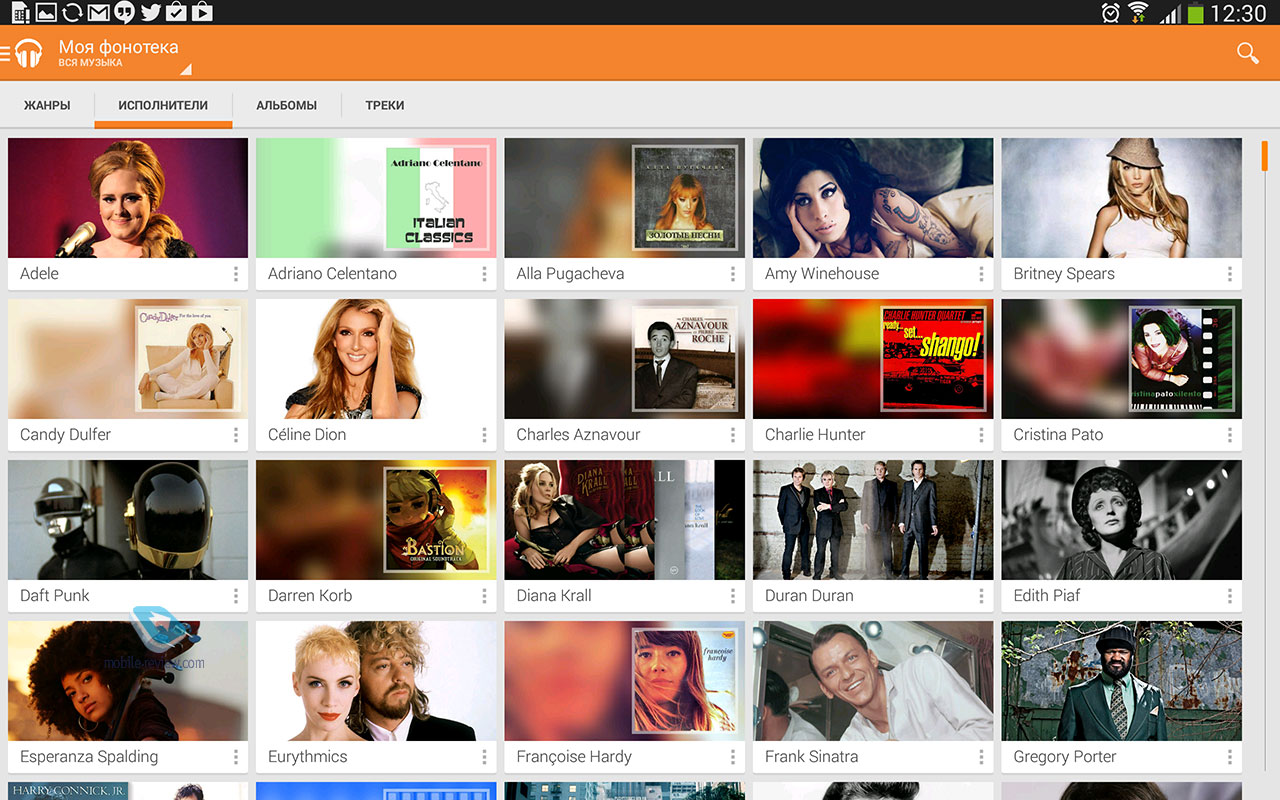Viewport: 1280px width, 800px height.
Task: Open overflow menu for Britney Spears
Action: point(1230,274)
